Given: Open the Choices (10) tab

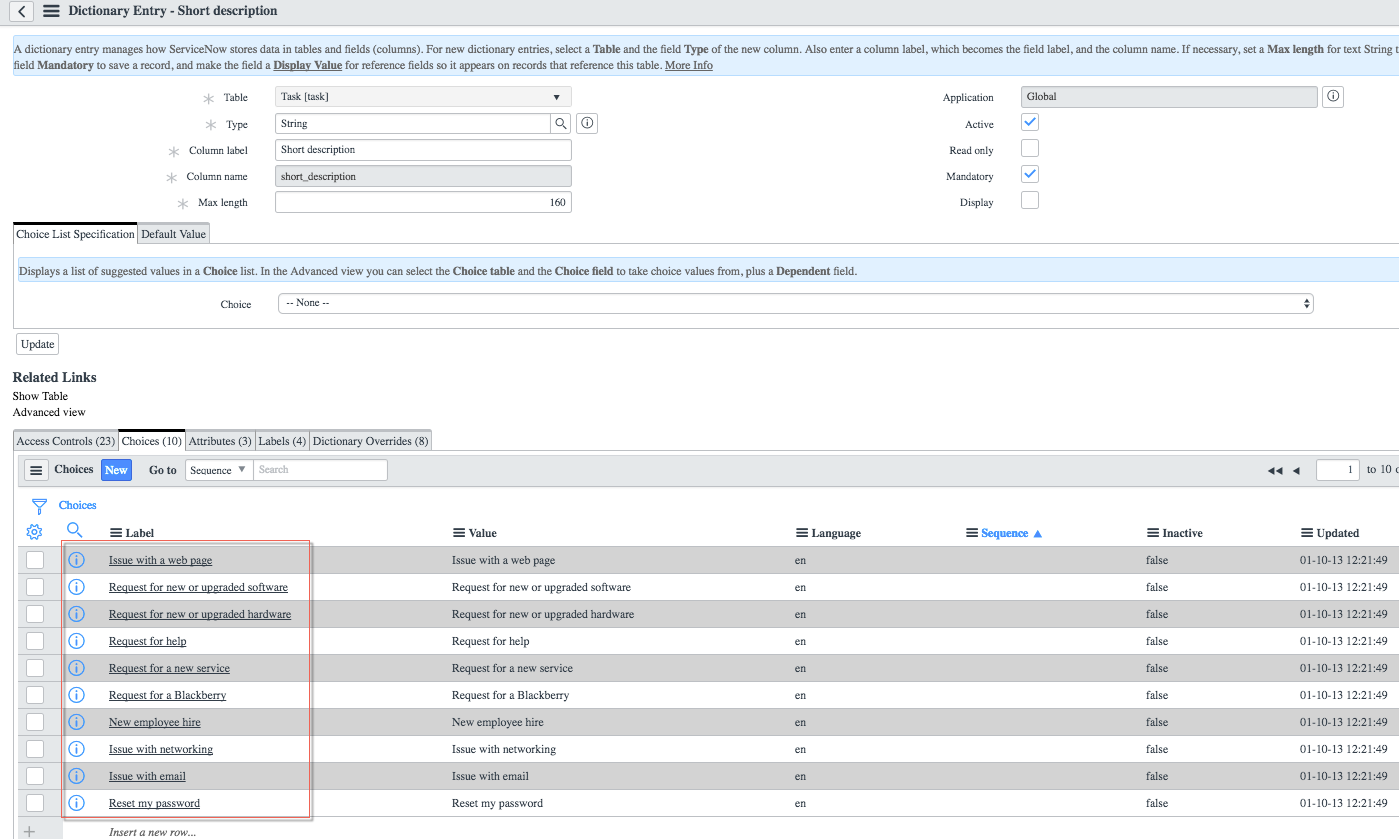Looking at the screenshot, I should 152,441.
